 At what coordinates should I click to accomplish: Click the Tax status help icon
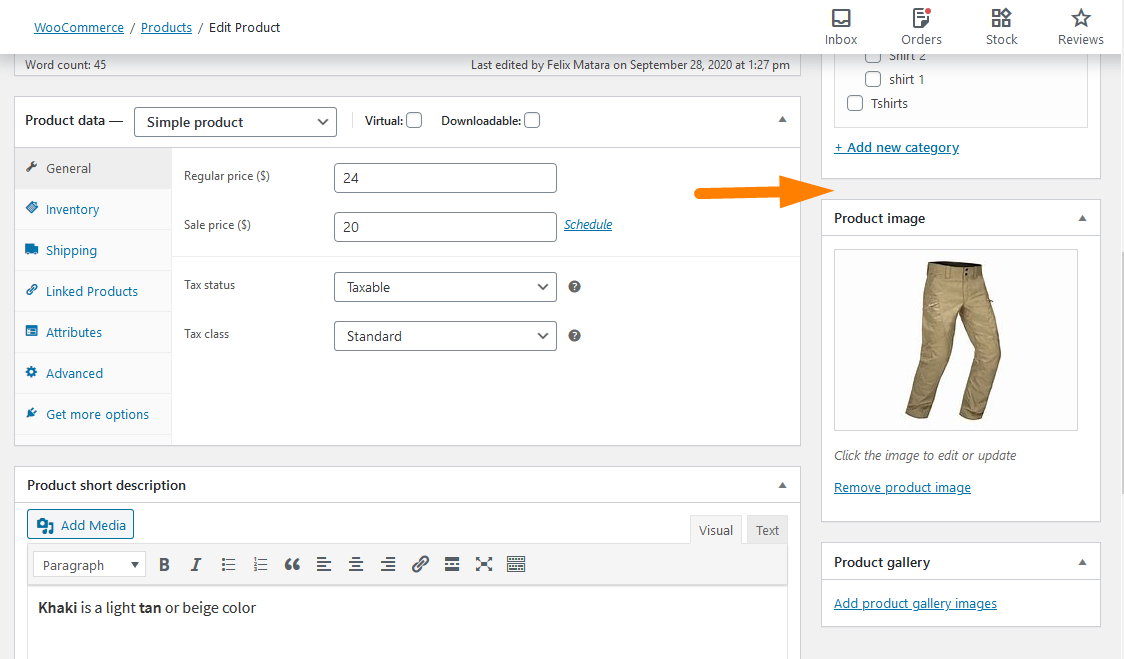(x=574, y=287)
